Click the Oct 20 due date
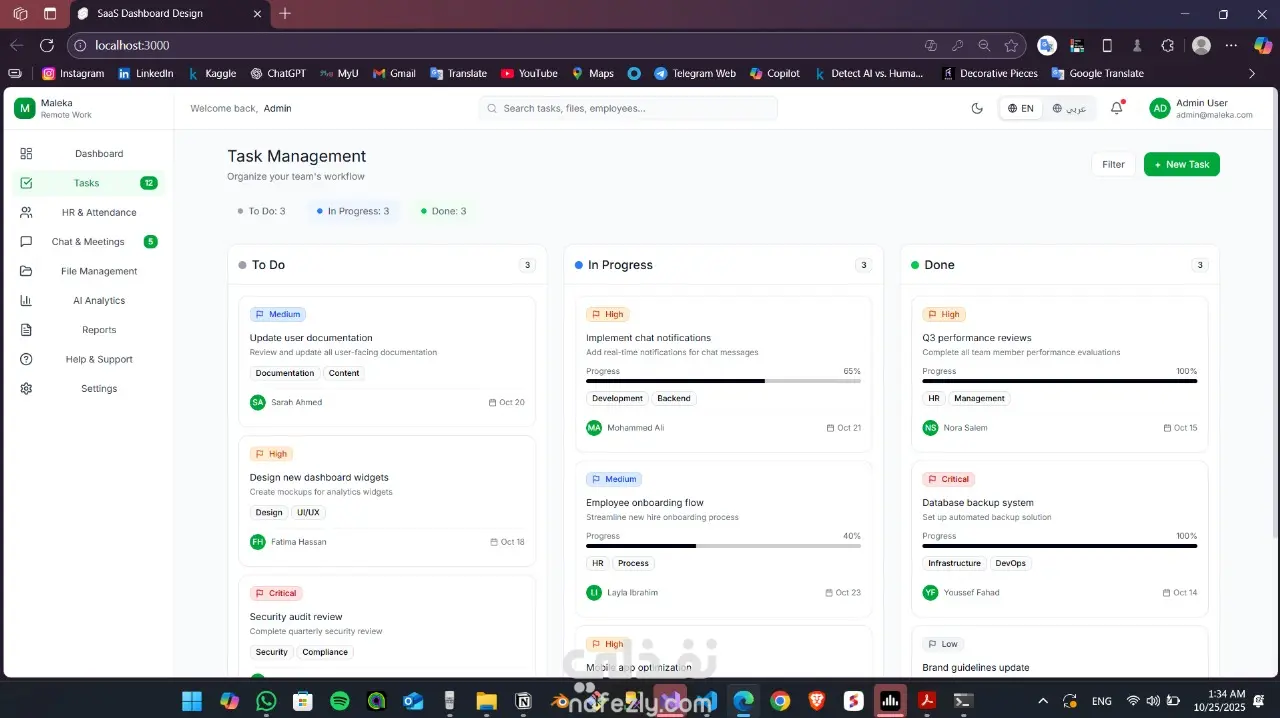This screenshot has width=1280, height=718. click(x=507, y=402)
